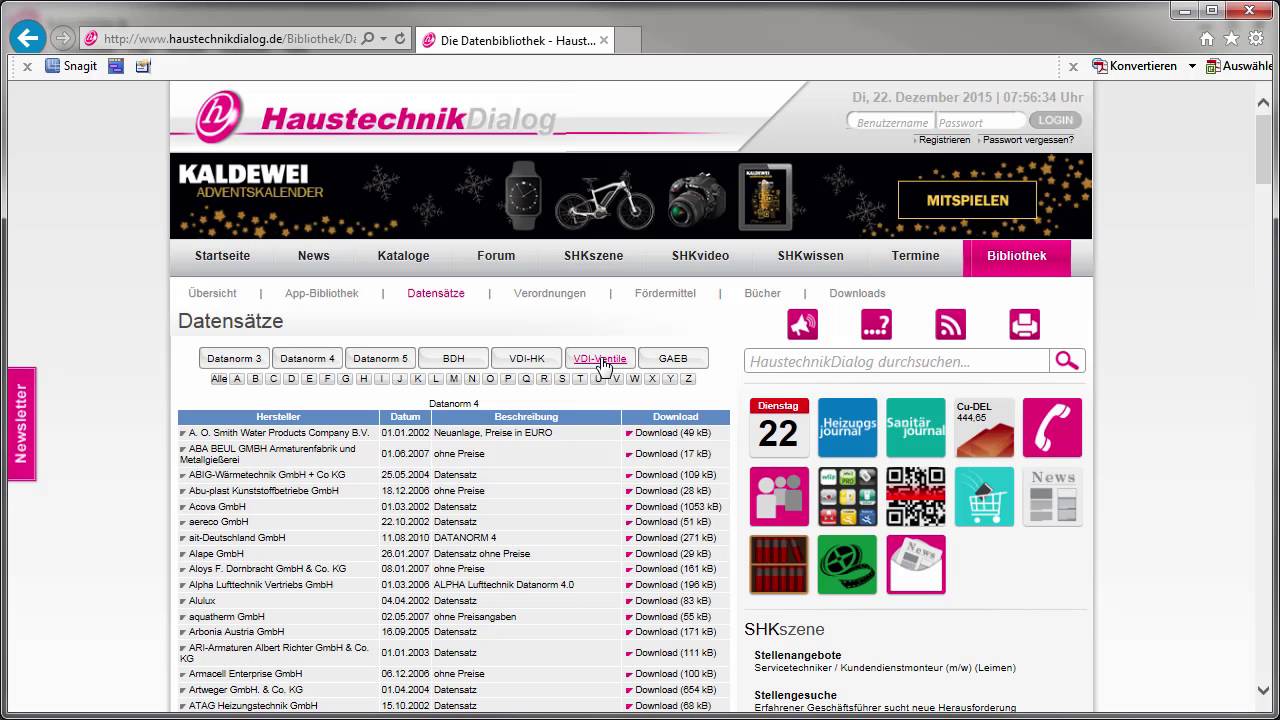1280x720 pixels.
Task: Click the pink people community tile
Action: 779,496
